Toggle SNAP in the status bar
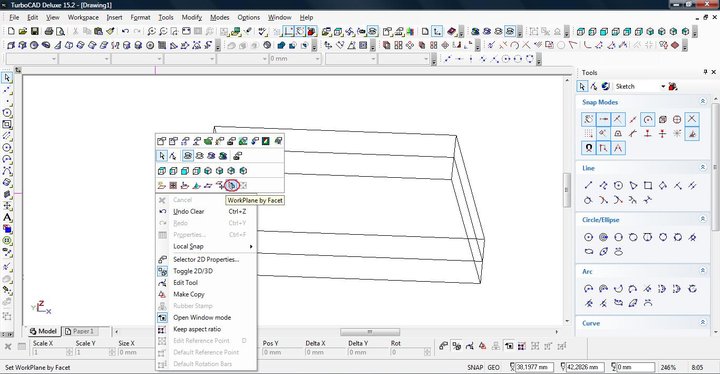Viewport: 720px width, 374px height. coord(475,367)
